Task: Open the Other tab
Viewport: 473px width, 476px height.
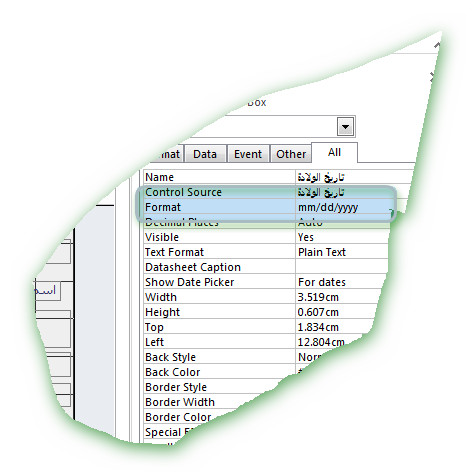Action: point(291,154)
